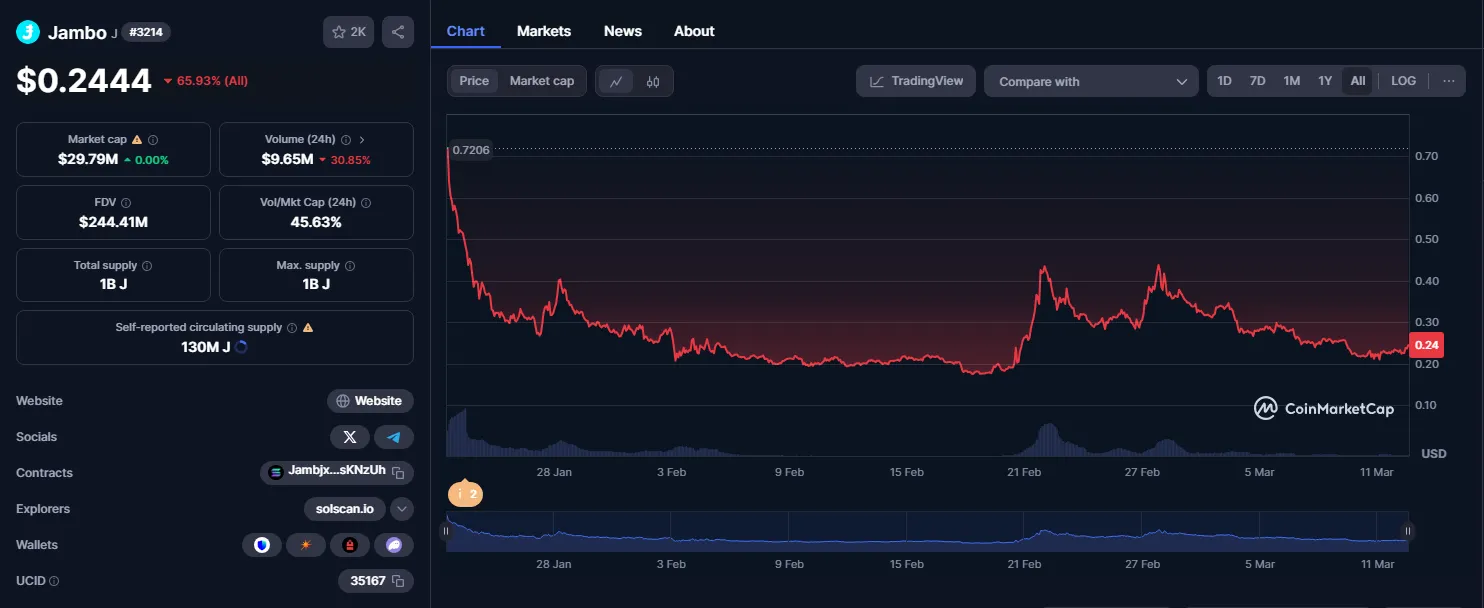Open the TradingView chart view
This screenshot has width=1484, height=608.
coord(915,81)
